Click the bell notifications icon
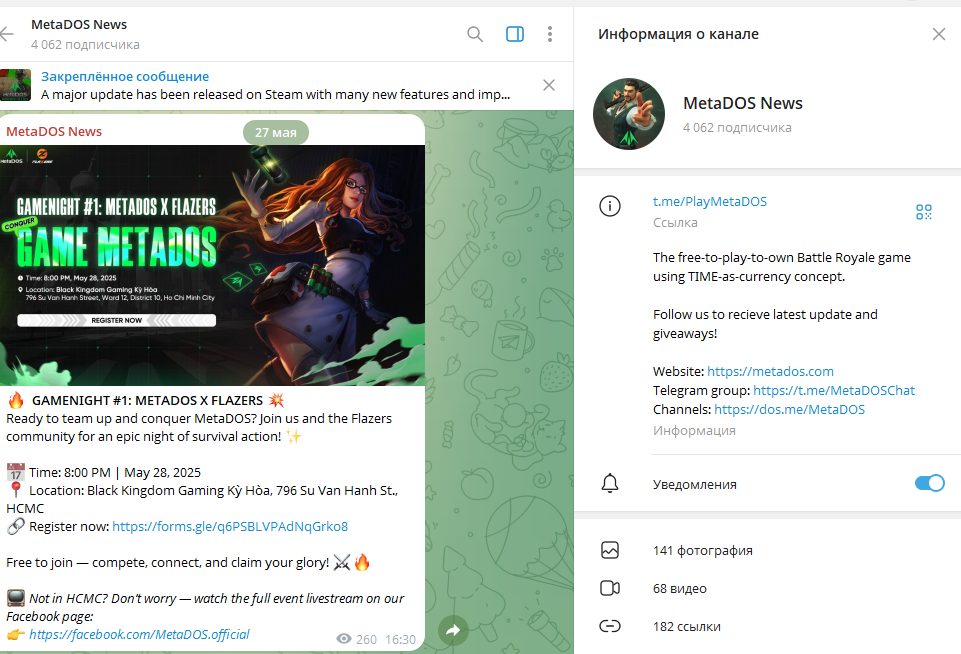Screen dimensions: 961x654 coord(610,484)
